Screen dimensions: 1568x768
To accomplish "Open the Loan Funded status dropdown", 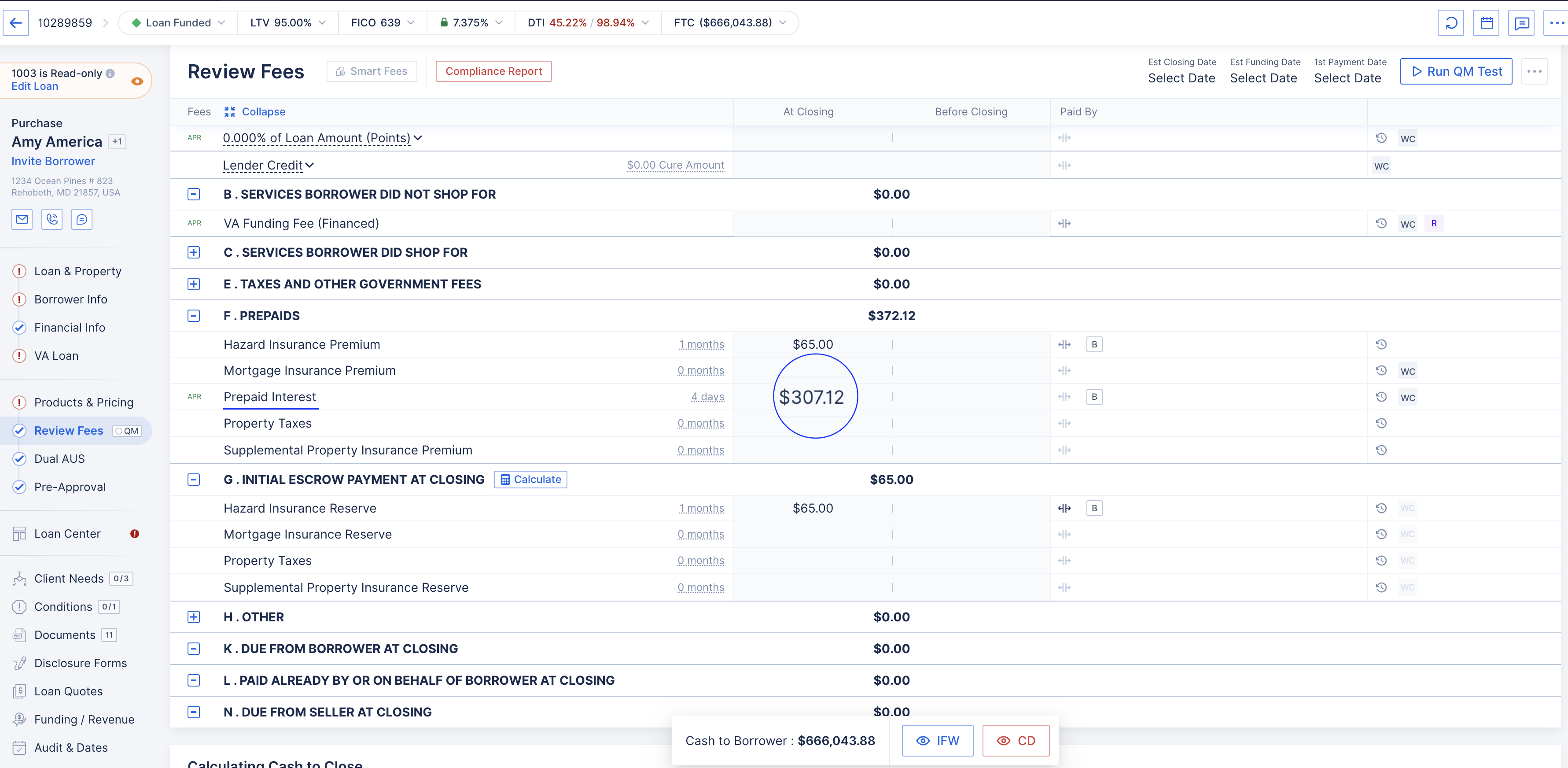I will 178,23.
